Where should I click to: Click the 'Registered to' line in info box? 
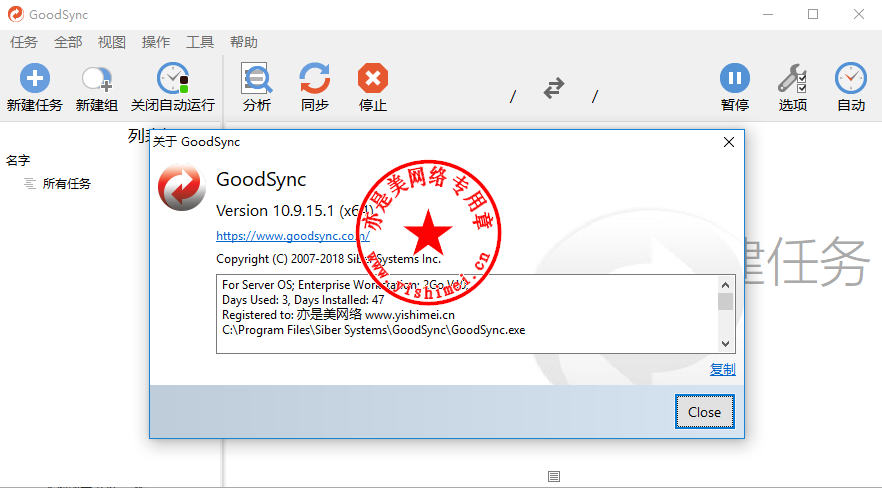(338, 315)
